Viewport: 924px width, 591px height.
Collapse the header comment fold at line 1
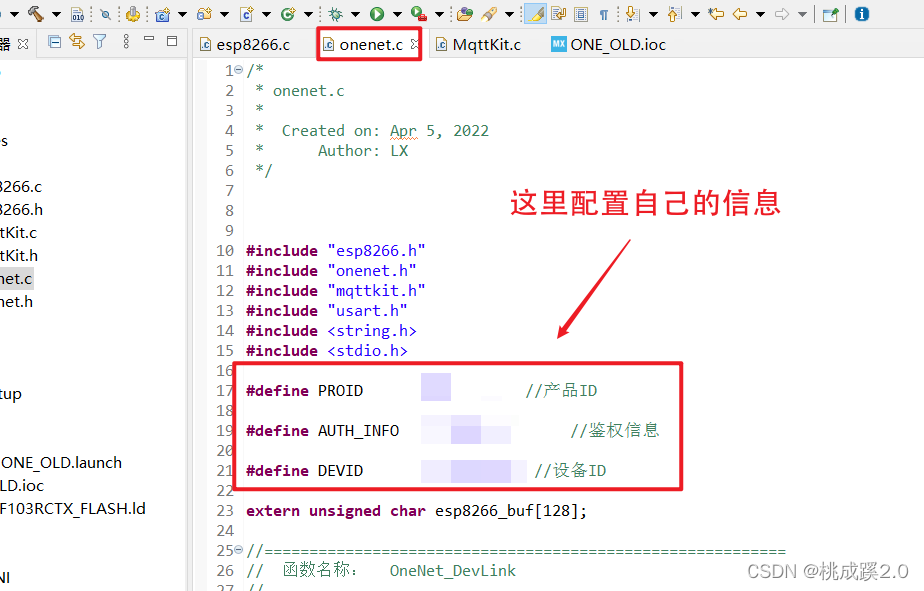[x=239, y=70]
